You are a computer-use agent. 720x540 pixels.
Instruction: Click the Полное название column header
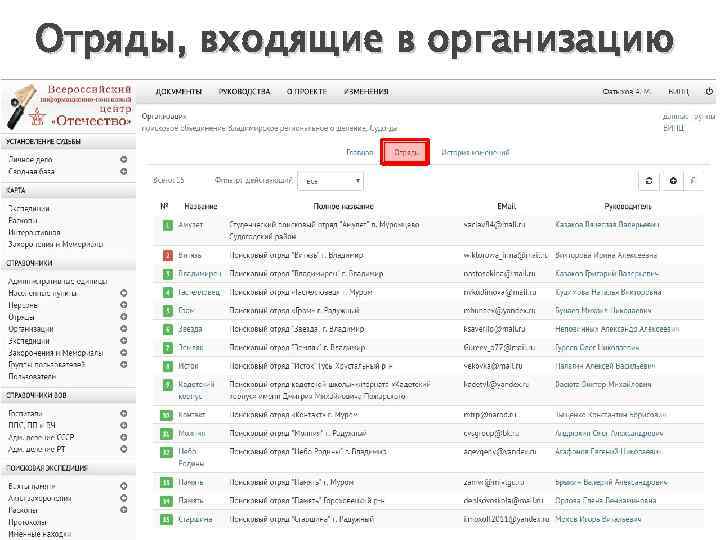tap(343, 207)
